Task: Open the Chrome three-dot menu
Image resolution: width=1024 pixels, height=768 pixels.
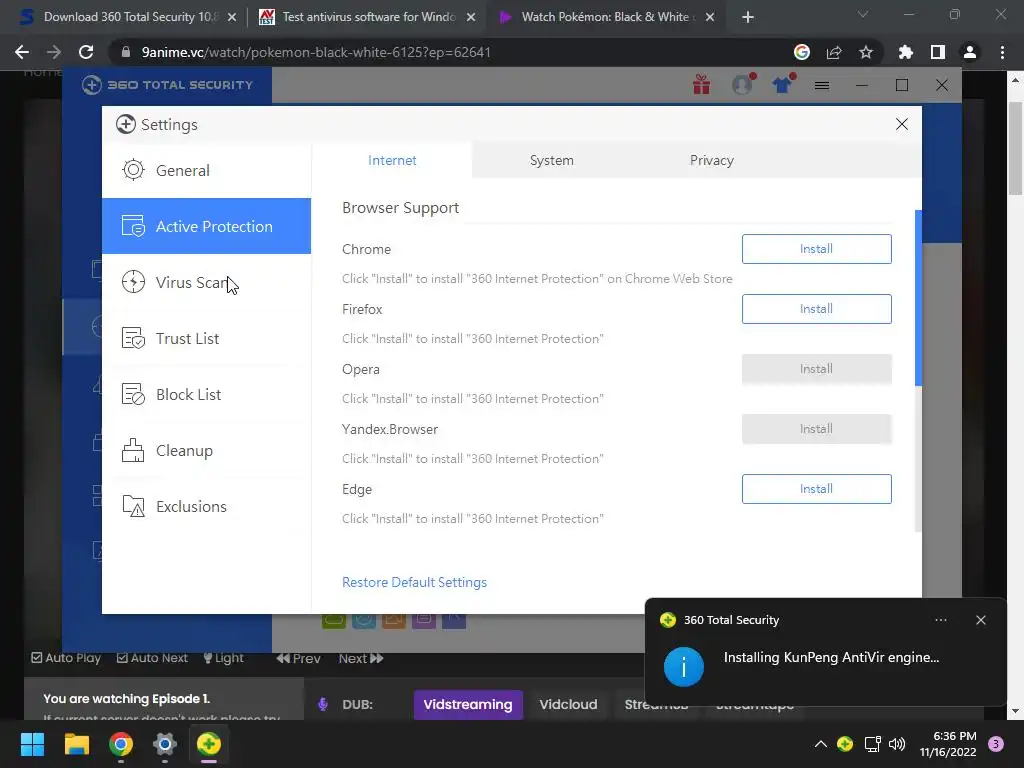Action: click(1002, 52)
